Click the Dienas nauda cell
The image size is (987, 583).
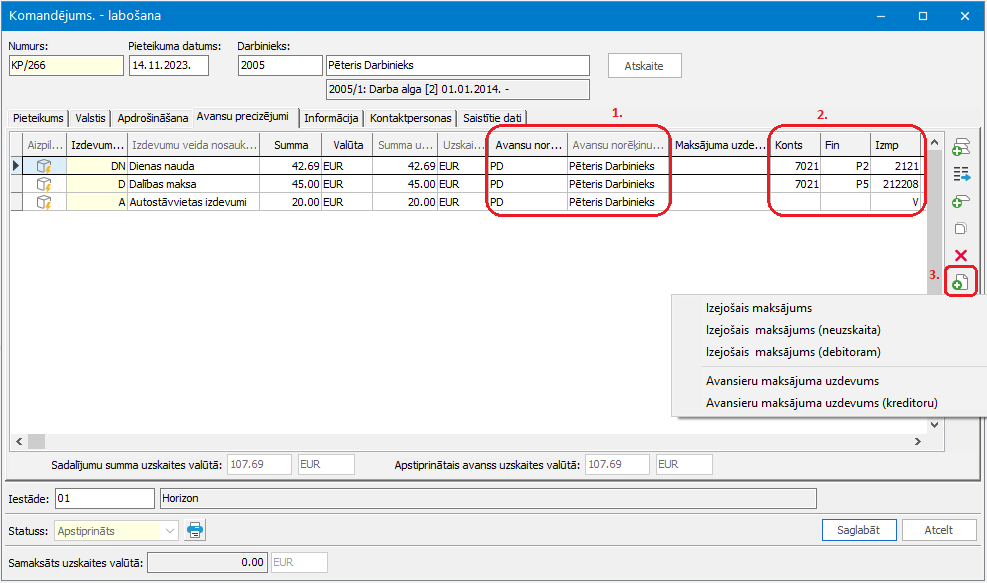click(194, 166)
